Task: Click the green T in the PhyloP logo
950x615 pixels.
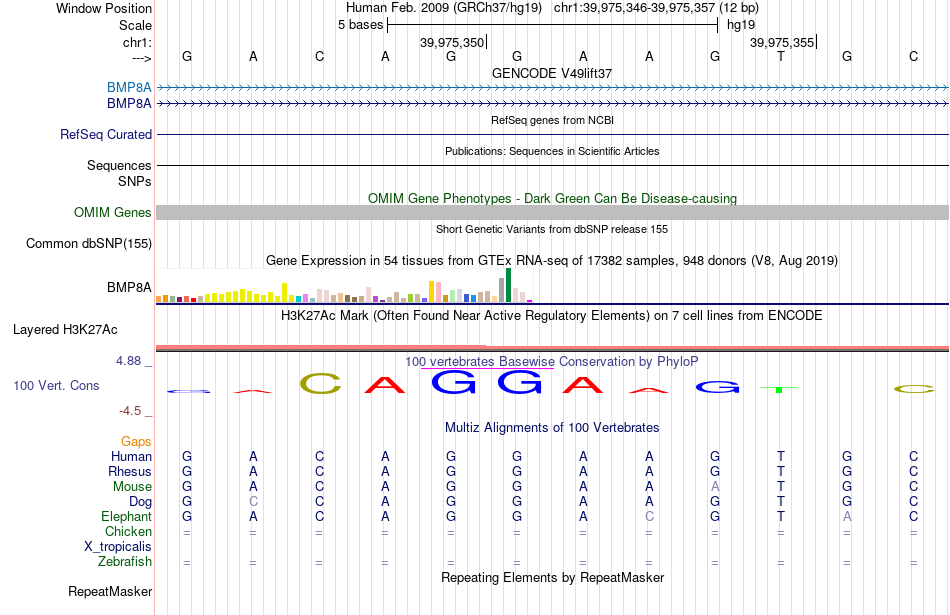Action: [x=779, y=389]
